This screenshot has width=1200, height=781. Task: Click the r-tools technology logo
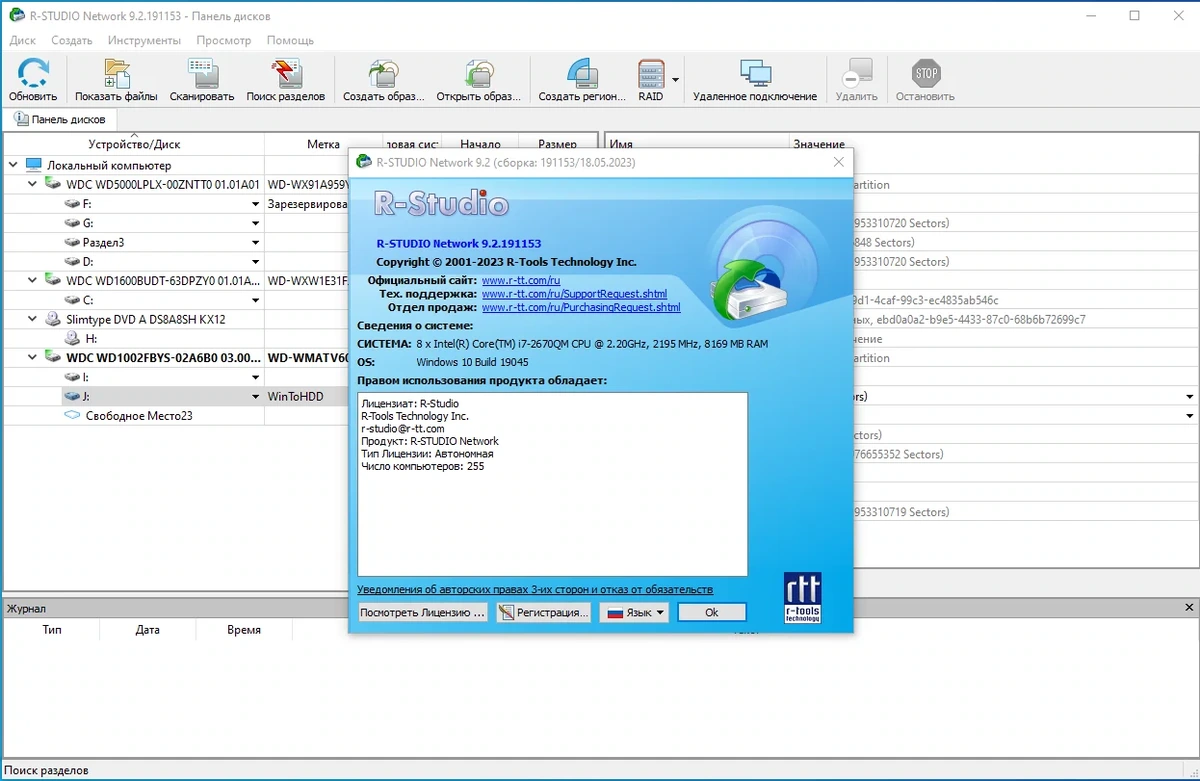click(803, 597)
